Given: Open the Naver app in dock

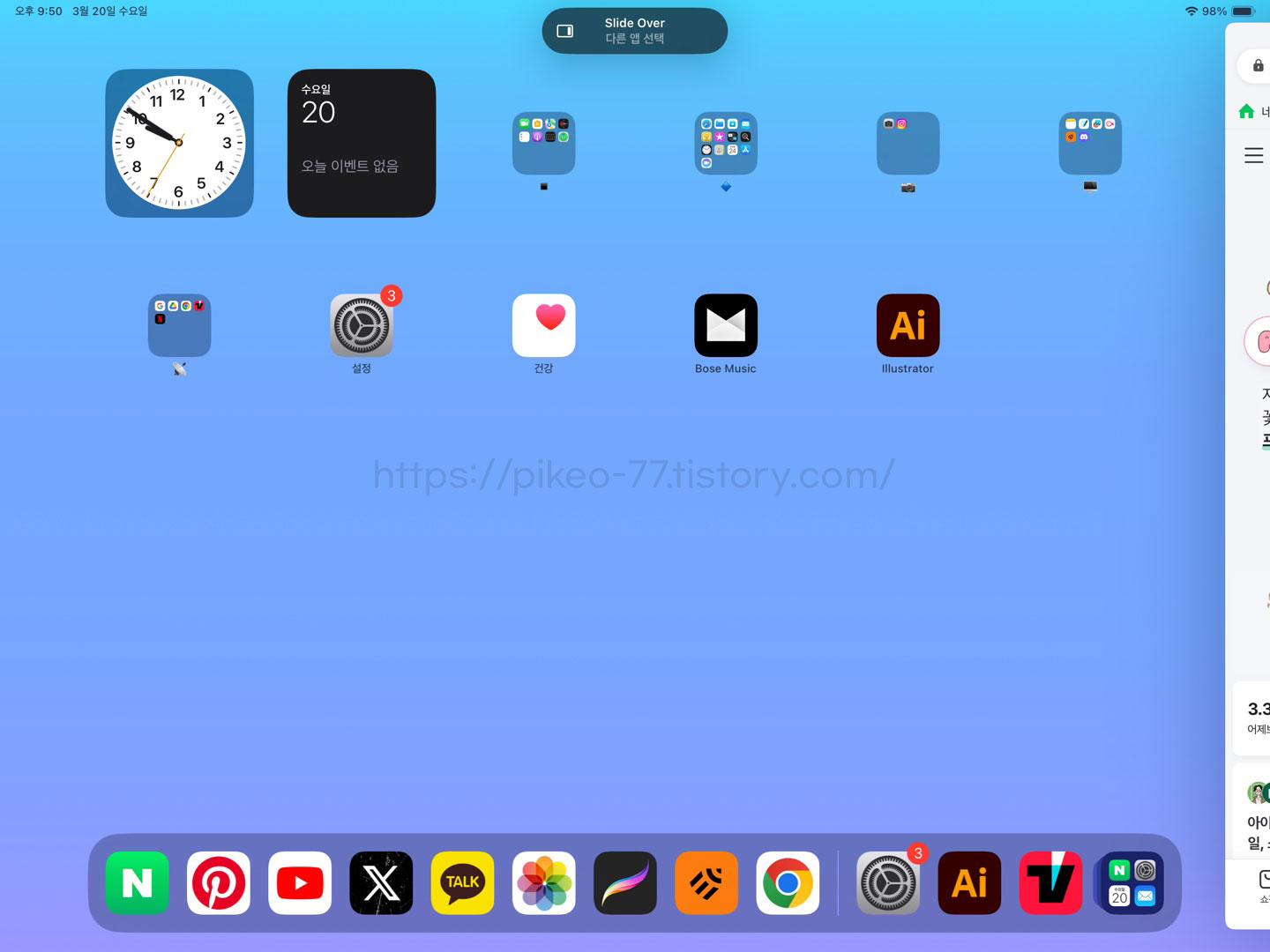Looking at the screenshot, I should (138, 882).
